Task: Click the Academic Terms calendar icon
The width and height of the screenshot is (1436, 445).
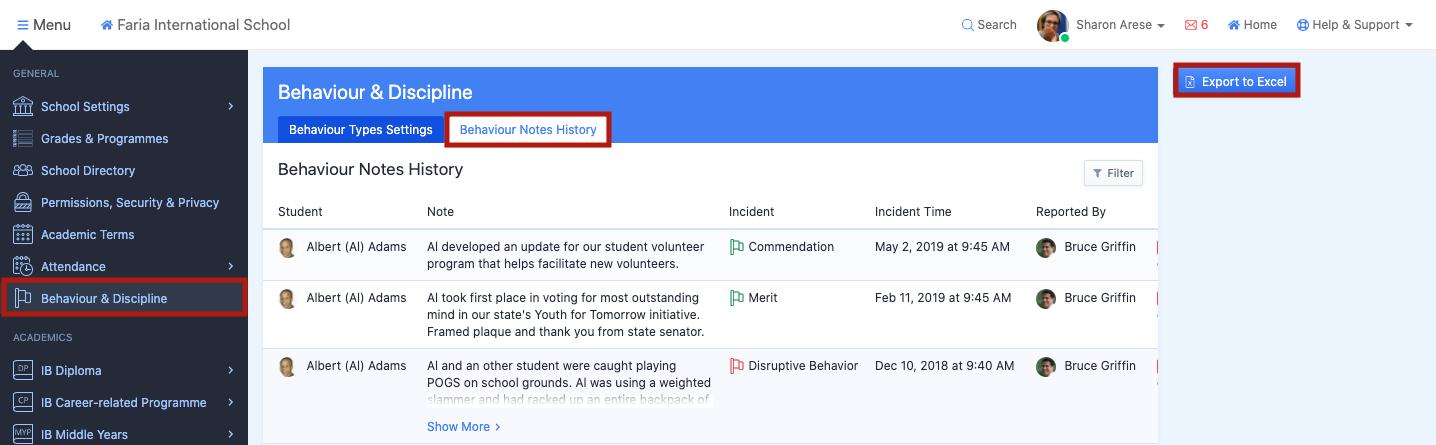Action: point(23,235)
